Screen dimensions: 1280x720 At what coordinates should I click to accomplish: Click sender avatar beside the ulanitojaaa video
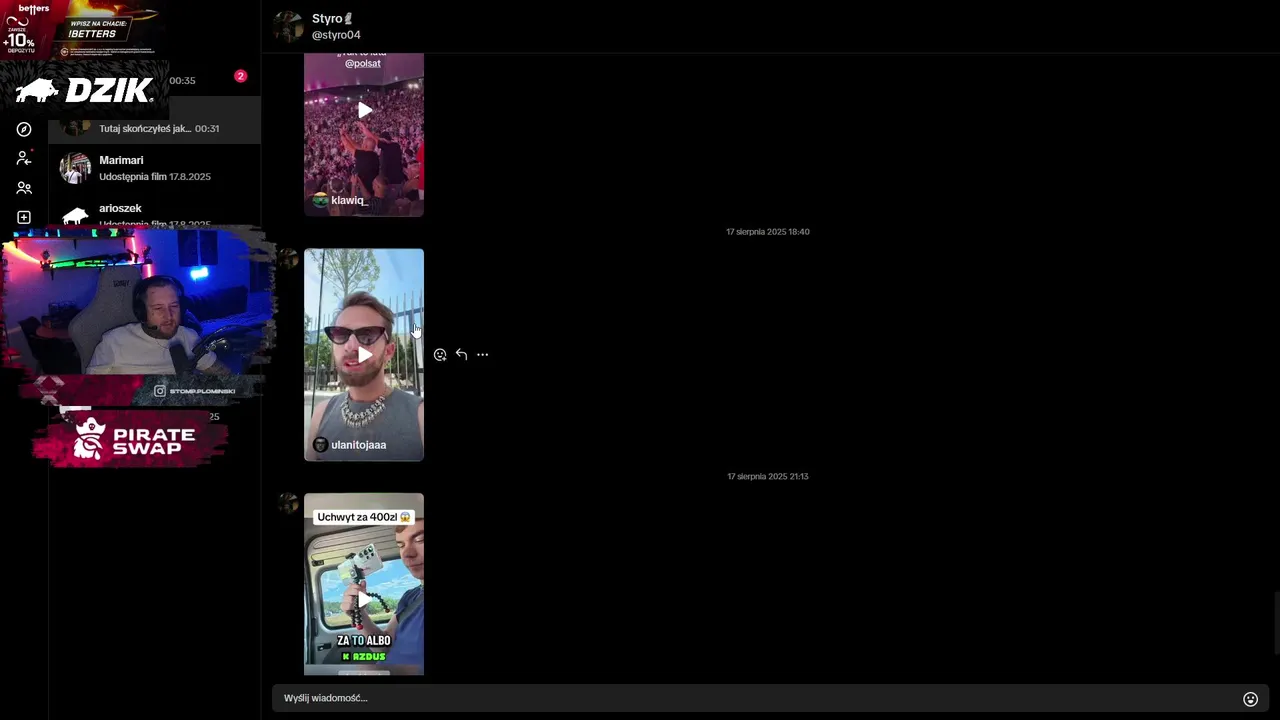point(288,260)
